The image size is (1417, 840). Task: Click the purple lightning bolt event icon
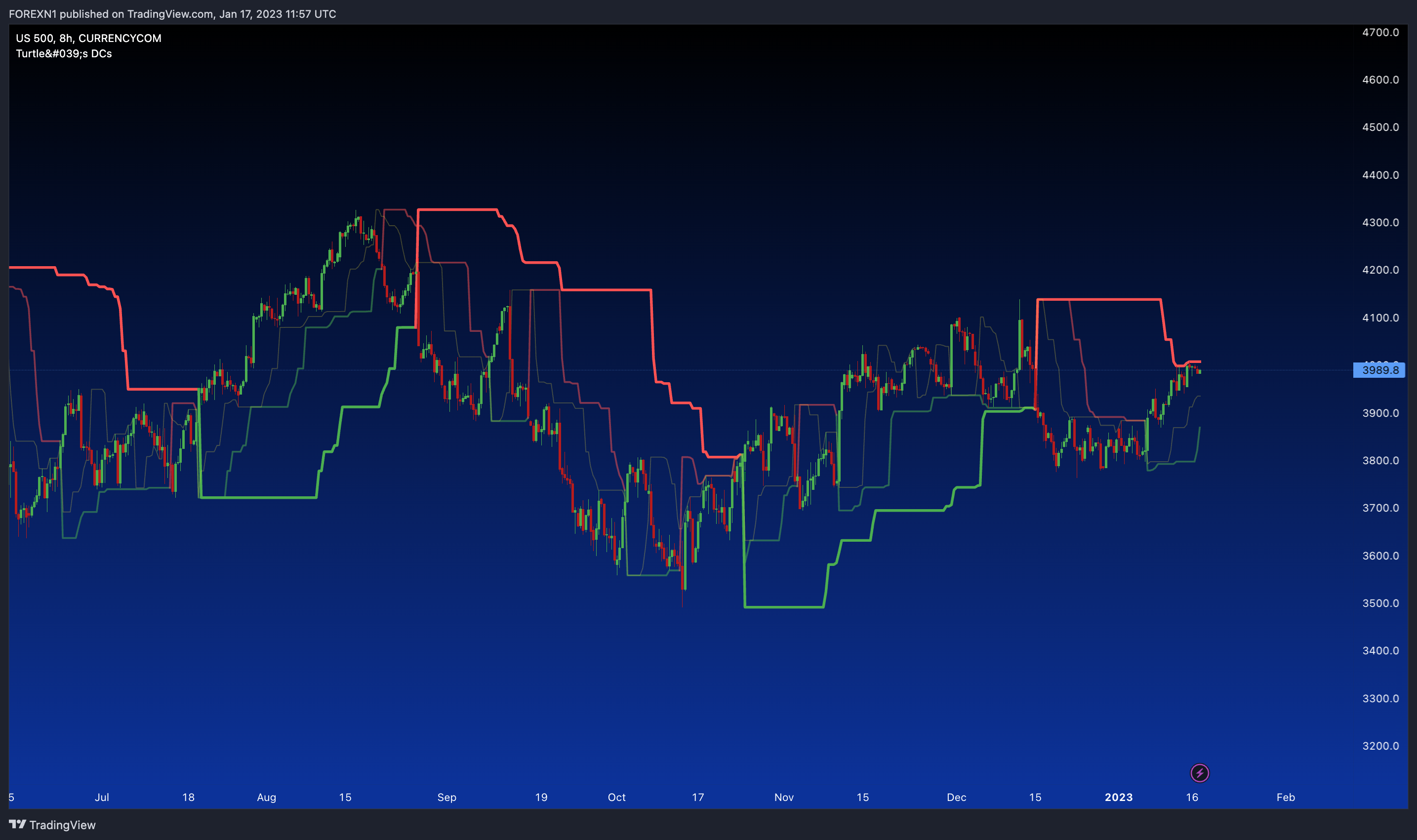pyautogui.click(x=1200, y=773)
